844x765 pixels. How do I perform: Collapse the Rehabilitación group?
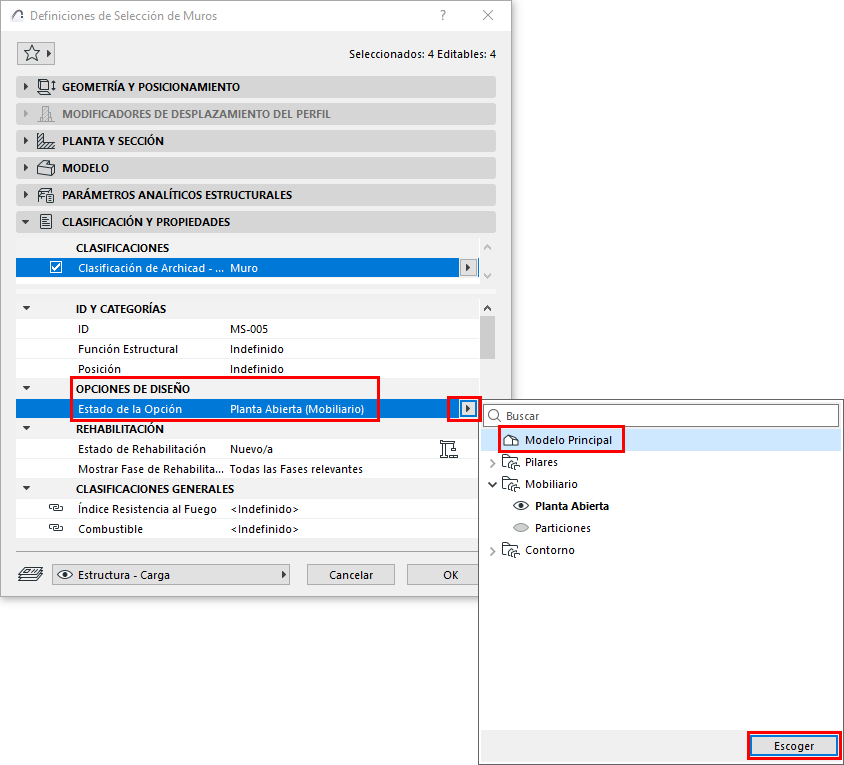click(26, 429)
